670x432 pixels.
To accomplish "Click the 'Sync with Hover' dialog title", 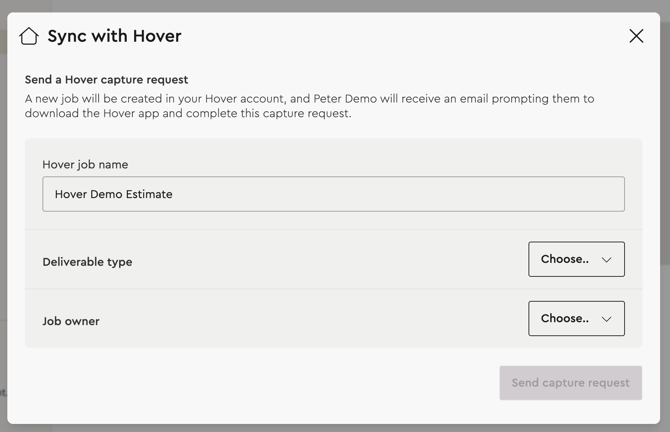I will click(114, 36).
